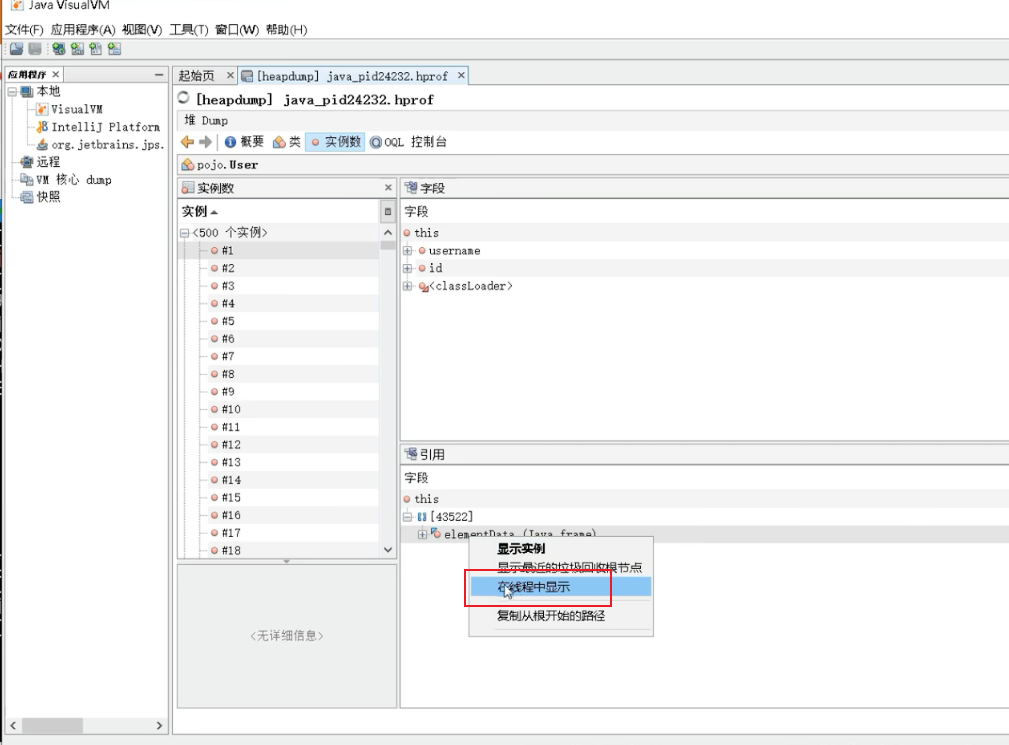The height and width of the screenshot is (745, 1009).
Task: Expand the id field node
Action: (x=407, y=268)
